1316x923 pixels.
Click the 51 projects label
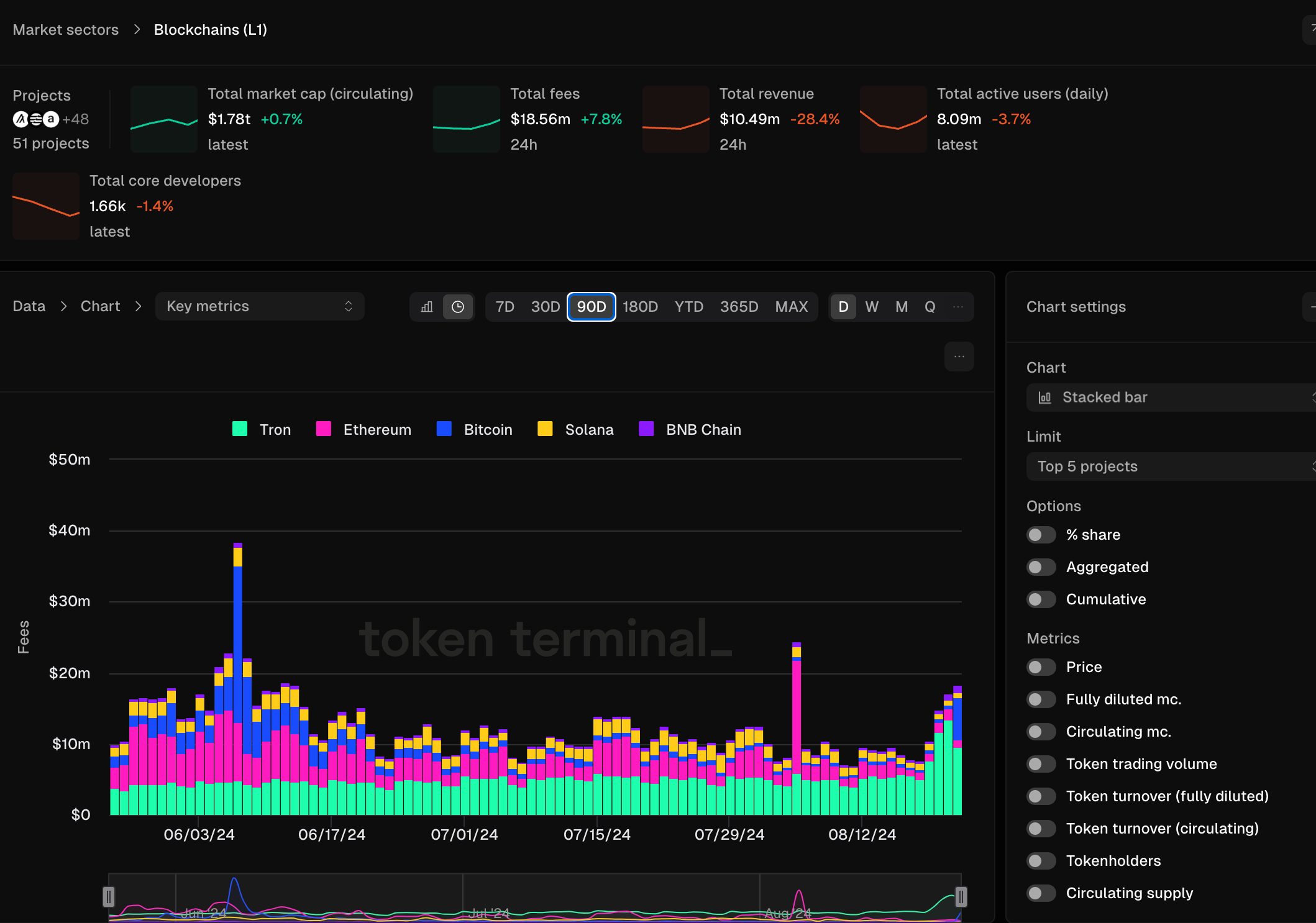pos(51,143)
